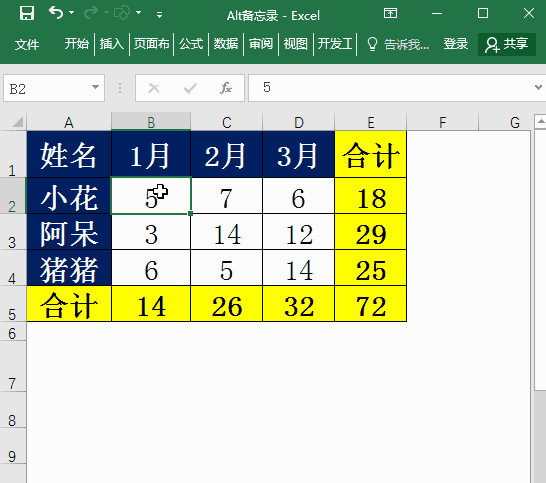546x483 pixels.
Task: Select cell D3 with value 12
Action: coord(298,232)
